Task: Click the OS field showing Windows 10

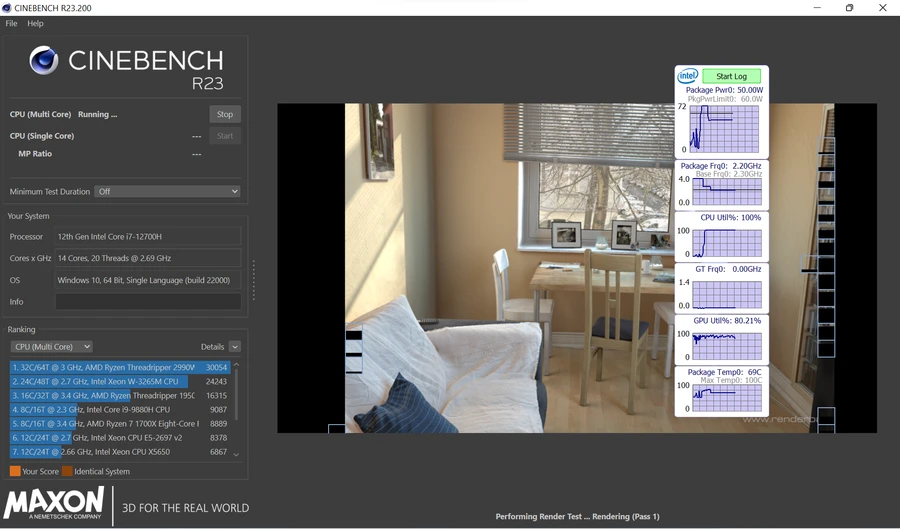Action: [x=148, y=280]
